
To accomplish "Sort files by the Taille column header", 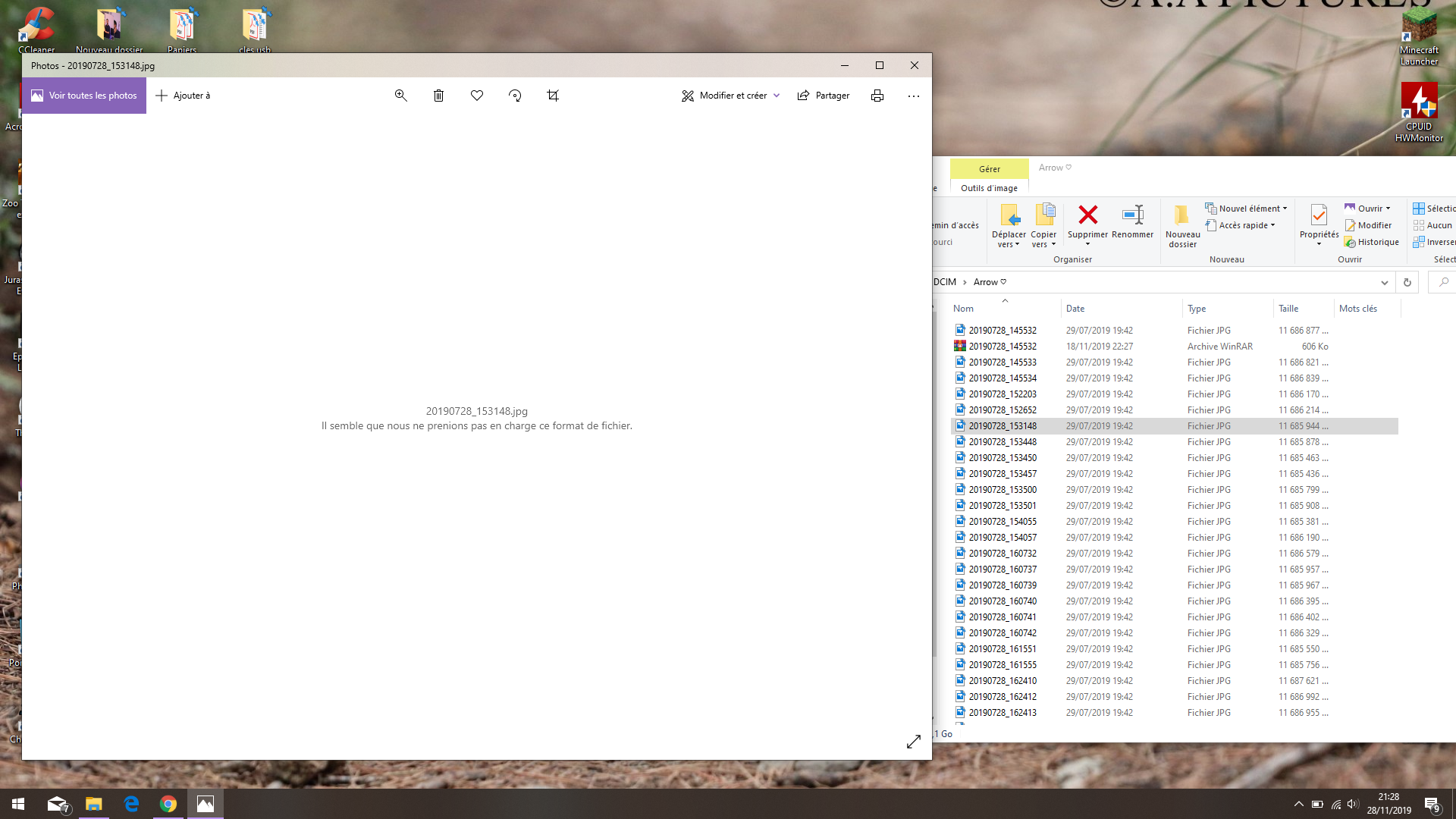I will [1288, 309].
